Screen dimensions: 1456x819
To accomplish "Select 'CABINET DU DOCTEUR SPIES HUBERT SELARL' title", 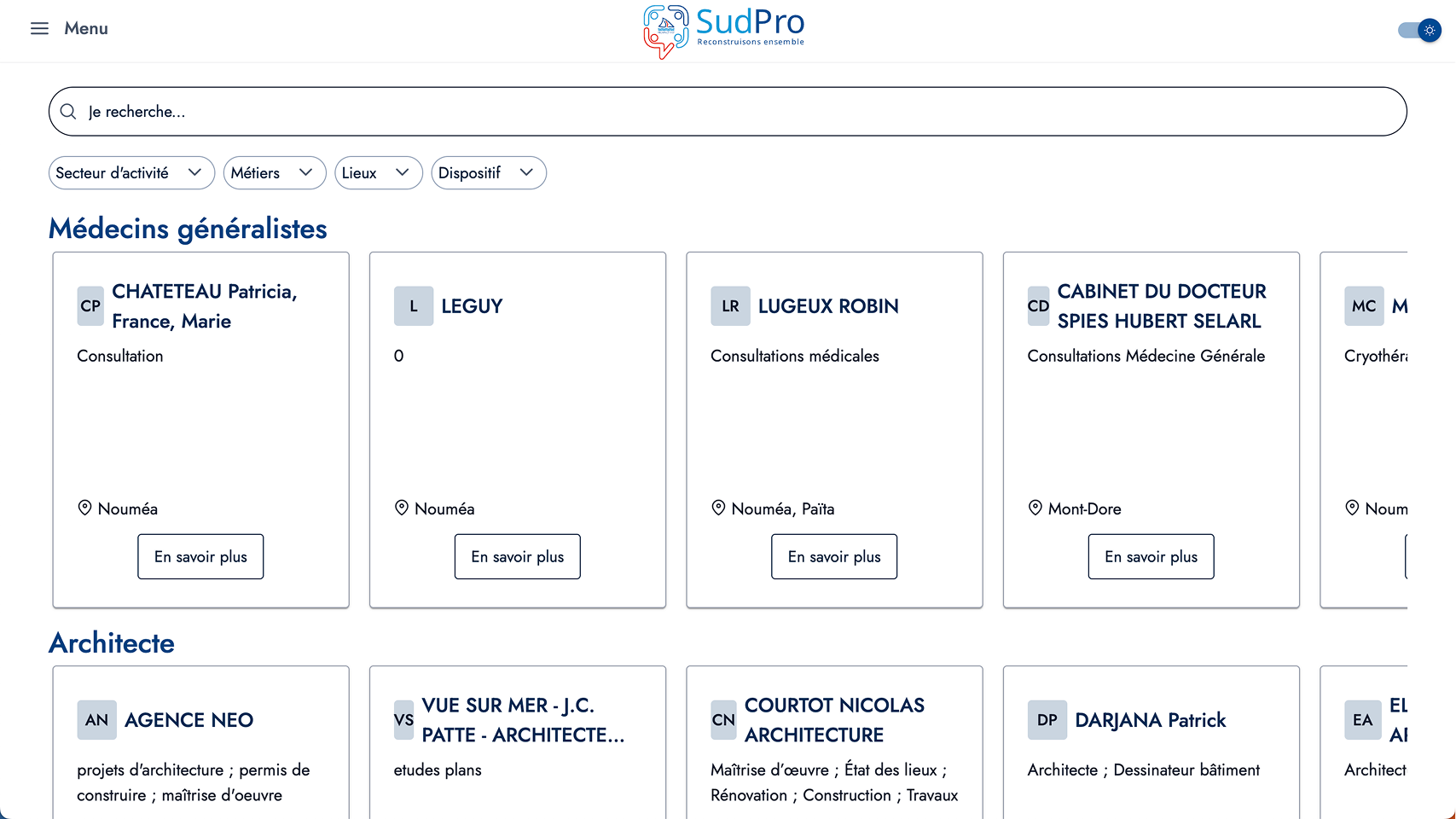I will tap(1162, 306).
